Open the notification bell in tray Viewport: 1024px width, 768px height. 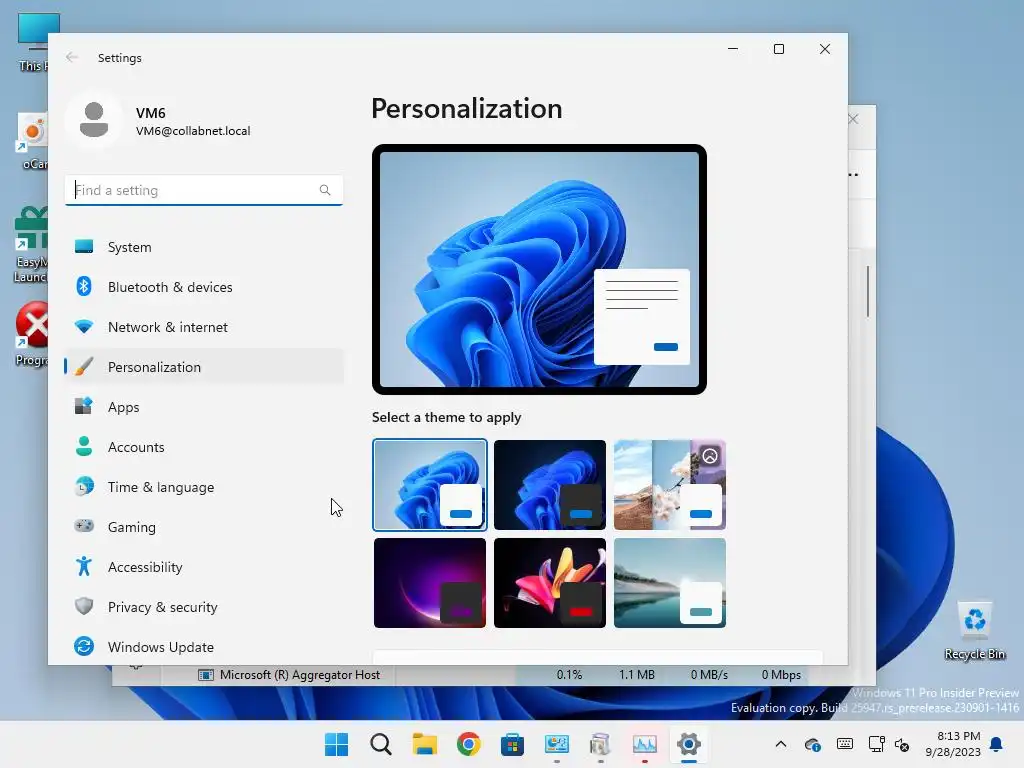coord(997,744)
